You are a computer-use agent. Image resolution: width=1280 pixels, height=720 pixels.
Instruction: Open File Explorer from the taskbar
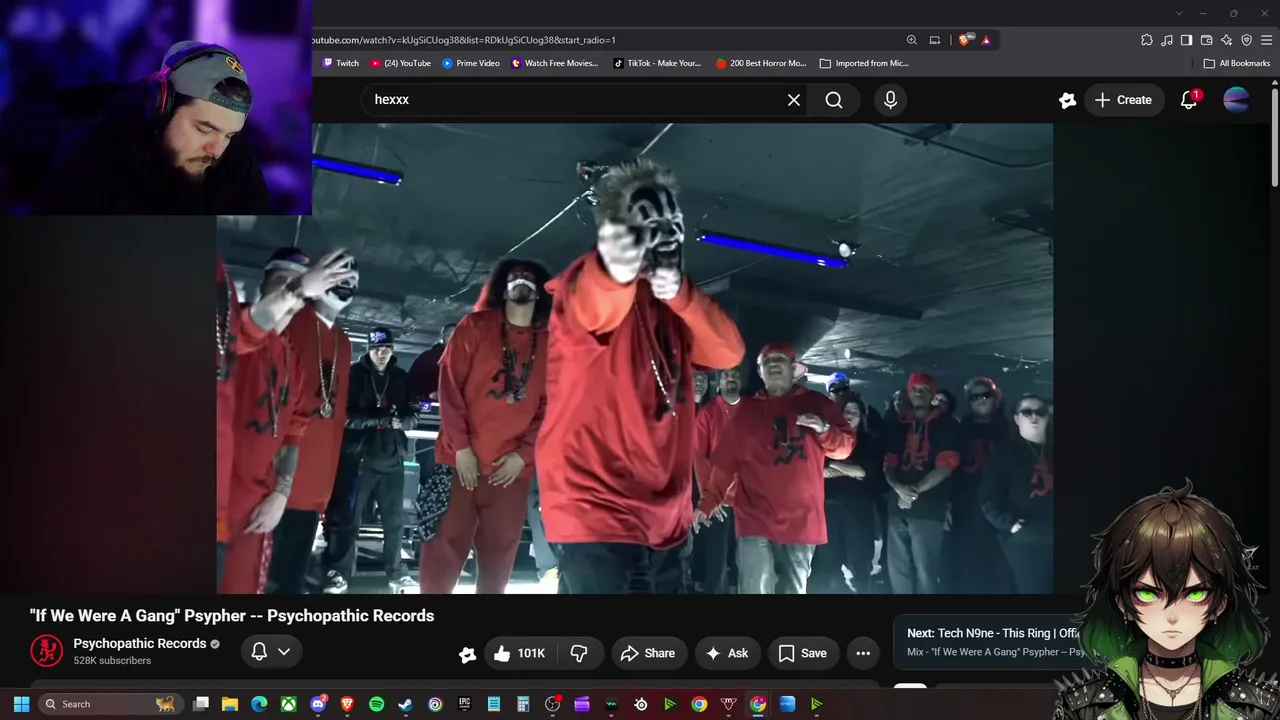point(230,704)
